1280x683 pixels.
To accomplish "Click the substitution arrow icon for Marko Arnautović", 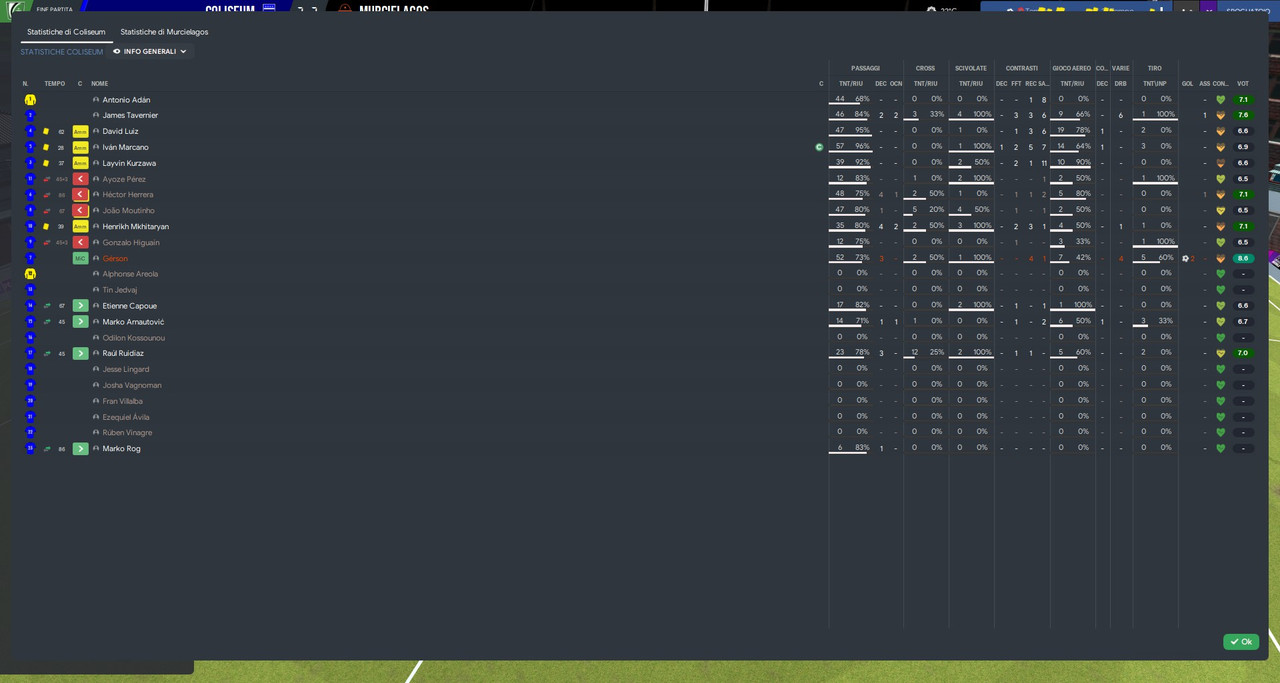I will (46, 322).
